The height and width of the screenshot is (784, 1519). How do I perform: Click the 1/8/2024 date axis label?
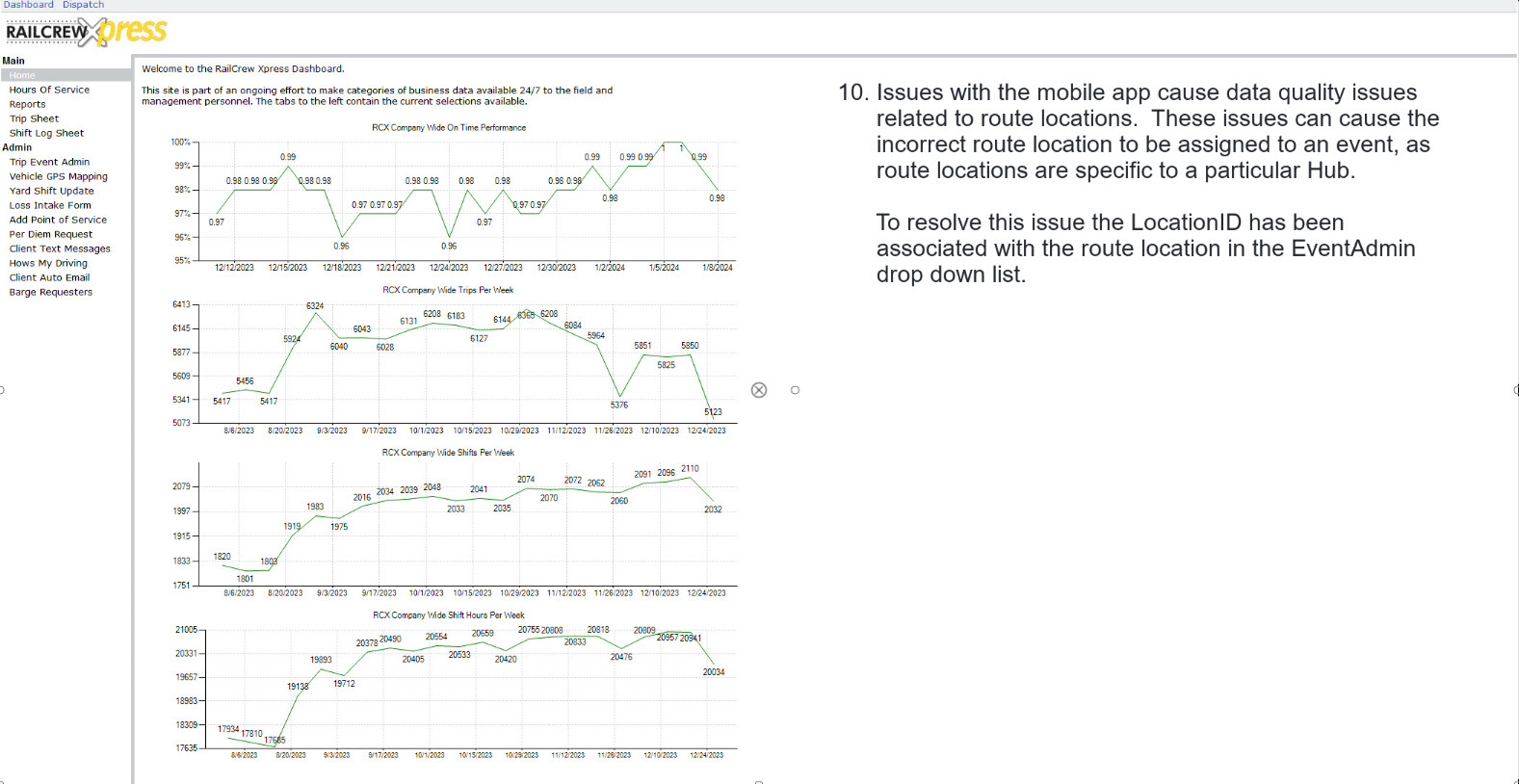pos(718,268)
